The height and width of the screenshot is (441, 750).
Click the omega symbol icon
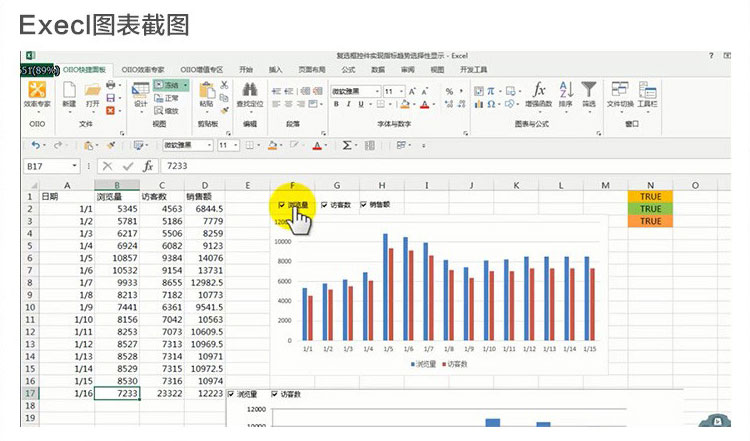coord(491,104)
